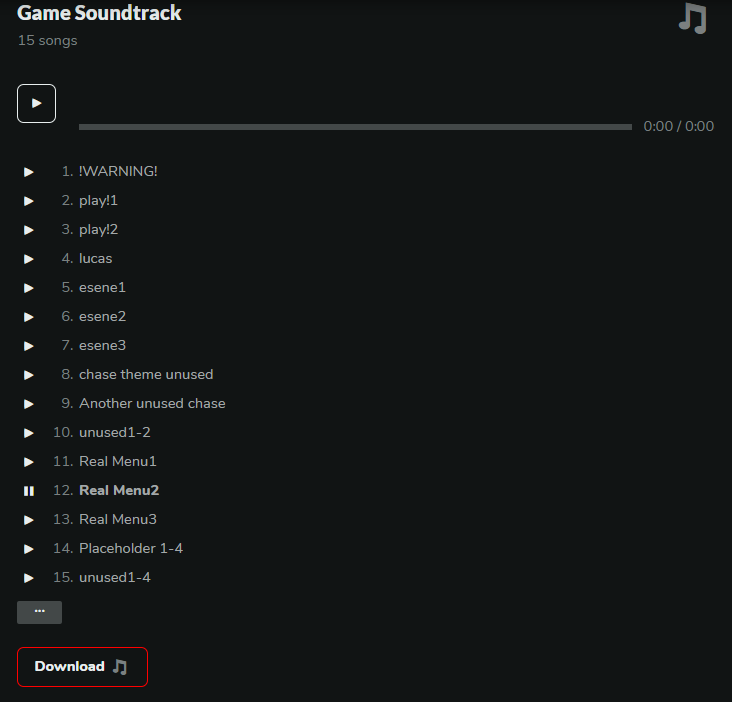The width and height of the screenshot is (732, 702).
Task: Select the esene2 song title
Action: click(x=102, y=317)
